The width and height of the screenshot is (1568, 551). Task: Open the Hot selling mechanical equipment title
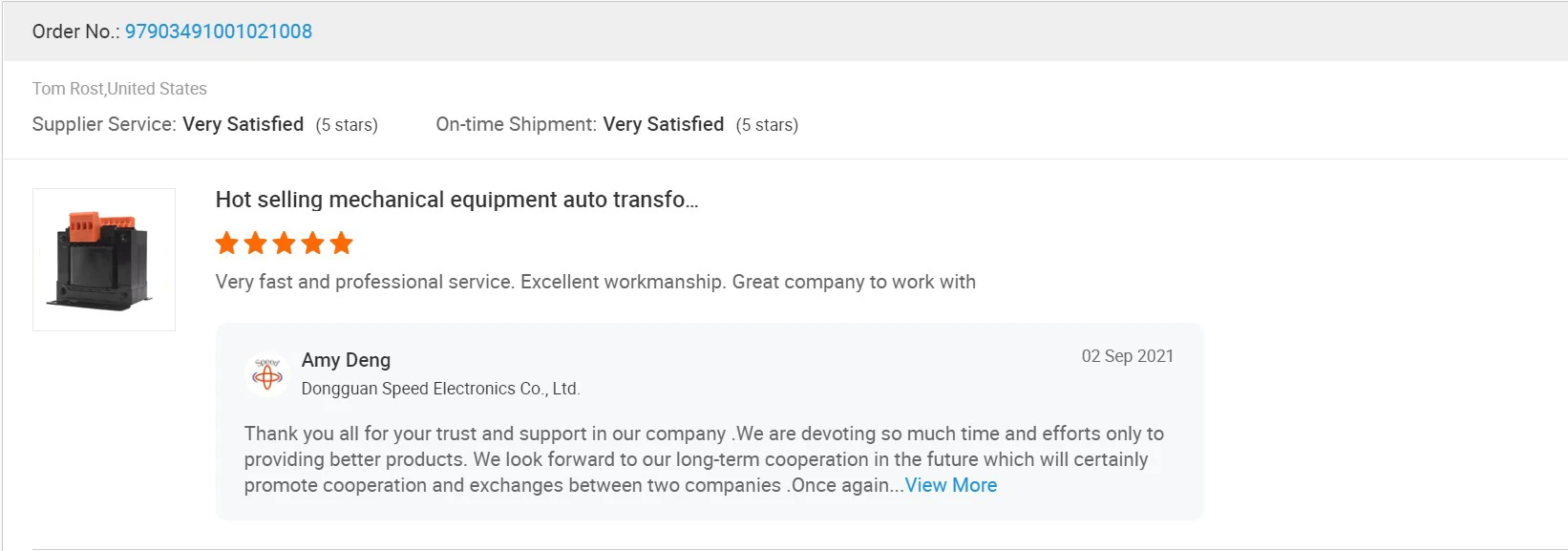click(x=456, y=200)
